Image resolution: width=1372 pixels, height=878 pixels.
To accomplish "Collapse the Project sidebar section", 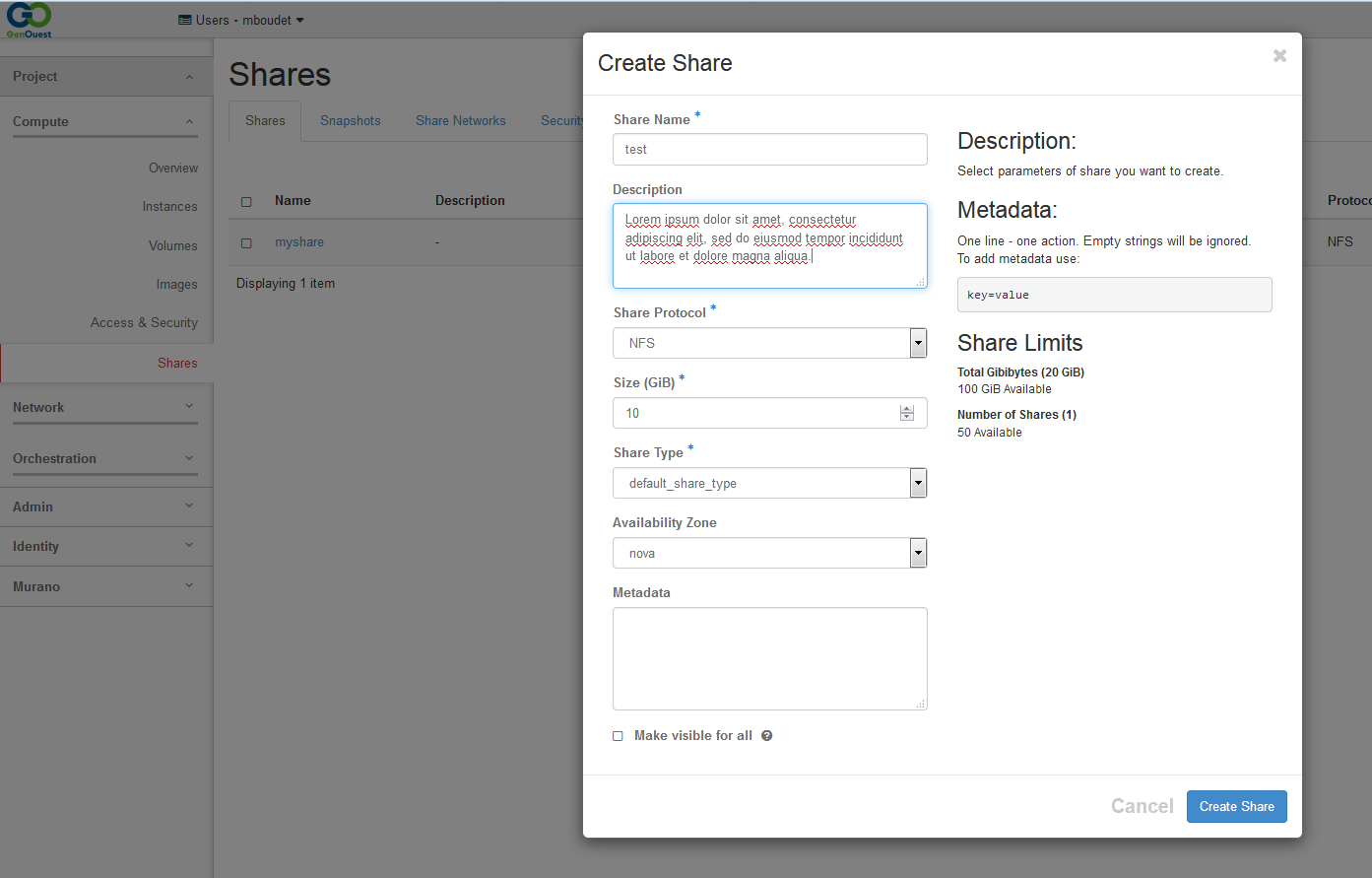I will (x=106, y=77).
